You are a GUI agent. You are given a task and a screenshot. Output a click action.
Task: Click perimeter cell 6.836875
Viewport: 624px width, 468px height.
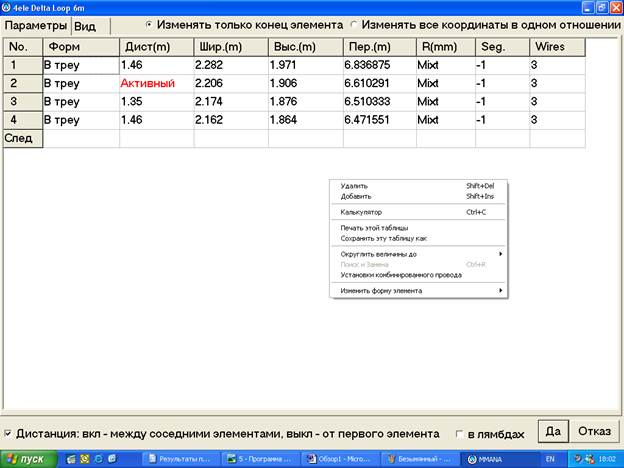[x=380, y=65]
